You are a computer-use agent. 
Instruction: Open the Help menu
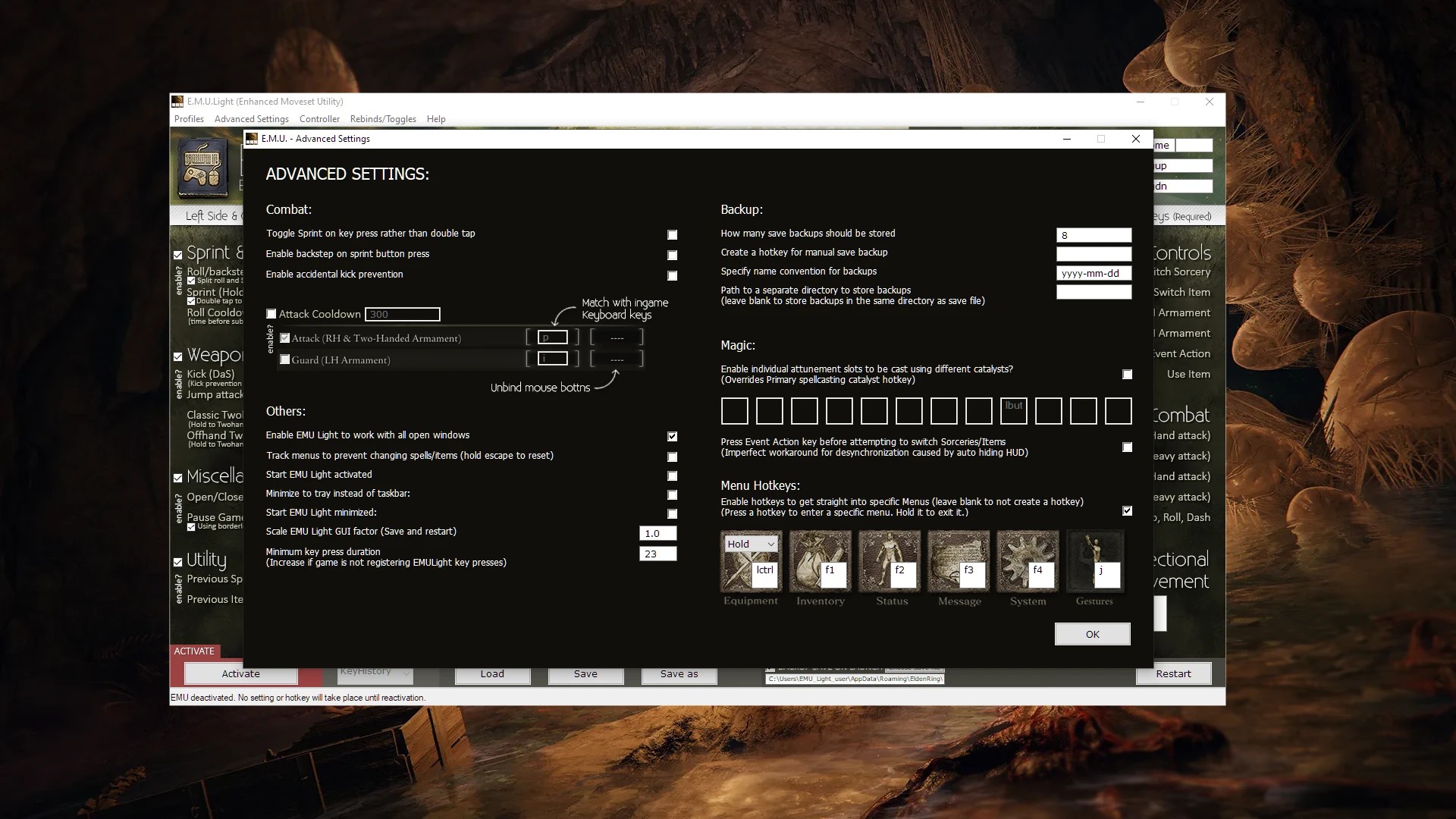pyautogui.click(x=436, y=119)
